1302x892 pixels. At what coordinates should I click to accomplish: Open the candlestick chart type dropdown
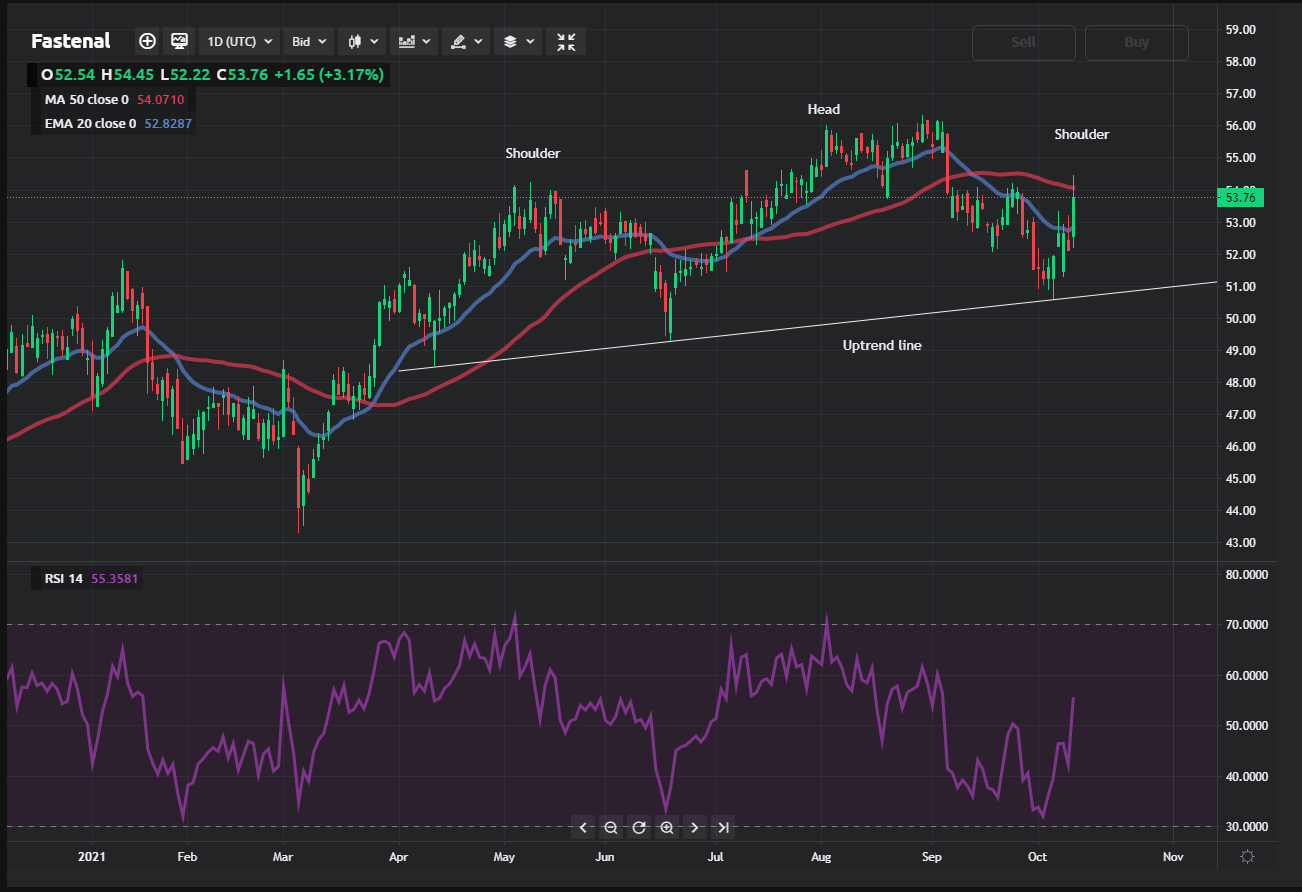coord(364,42)
